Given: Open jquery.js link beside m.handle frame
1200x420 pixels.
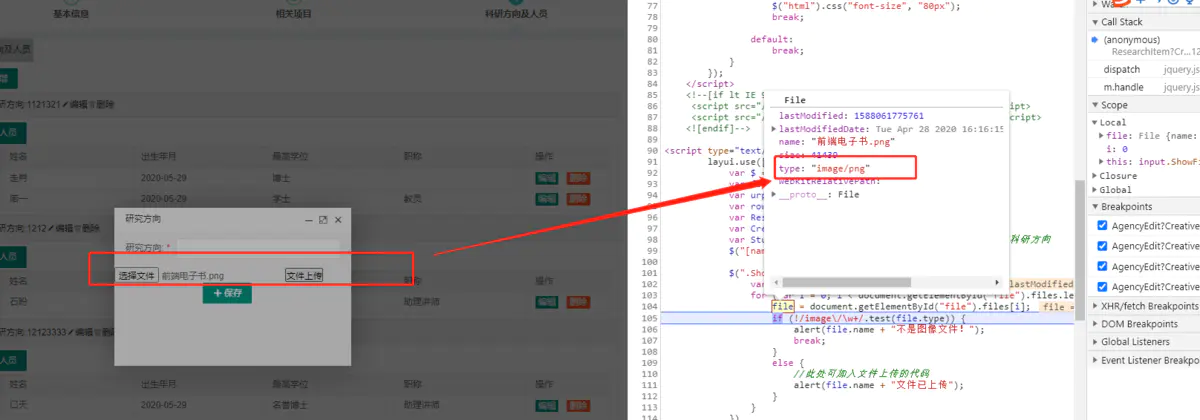Looking at the screenshot, I should pos(1181,88).
